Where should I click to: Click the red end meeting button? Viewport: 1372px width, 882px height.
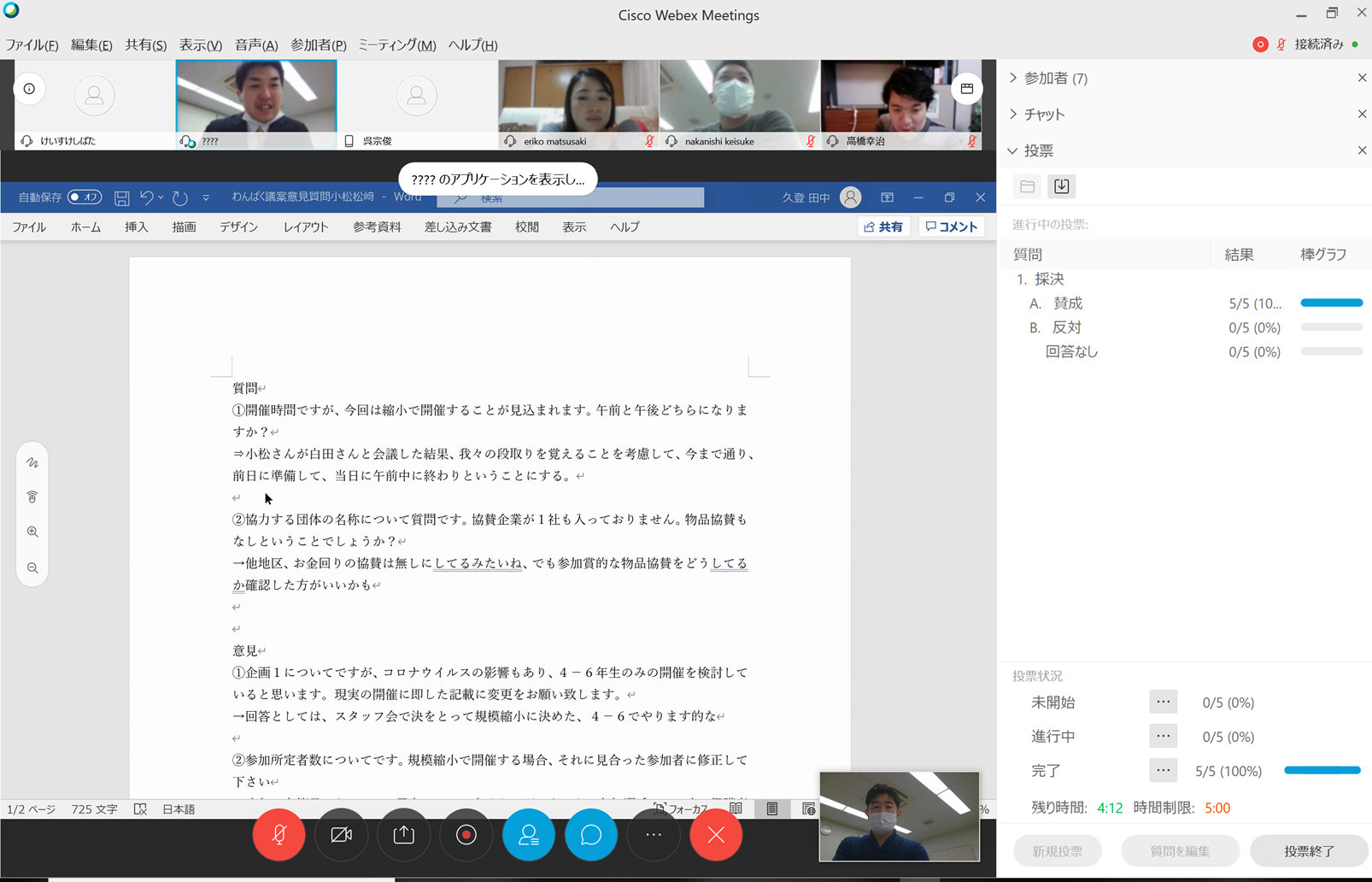(716, 834)
